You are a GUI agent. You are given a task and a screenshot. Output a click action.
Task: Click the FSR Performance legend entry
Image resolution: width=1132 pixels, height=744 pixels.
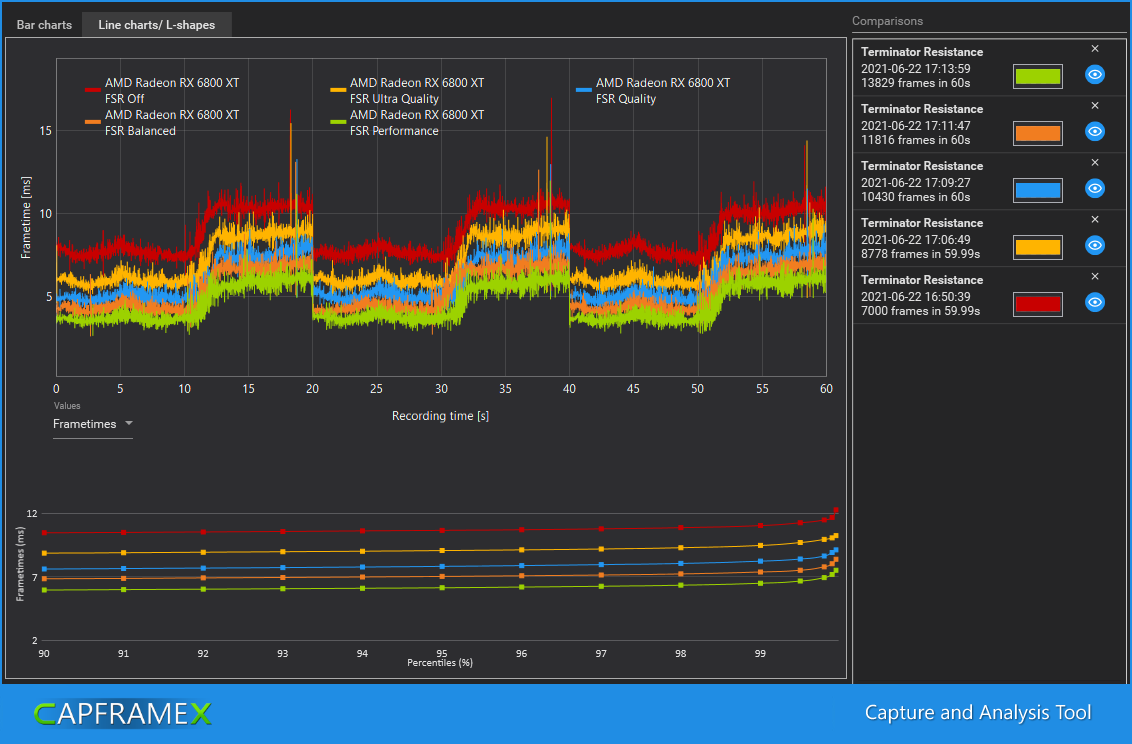(x=407, y=123)
